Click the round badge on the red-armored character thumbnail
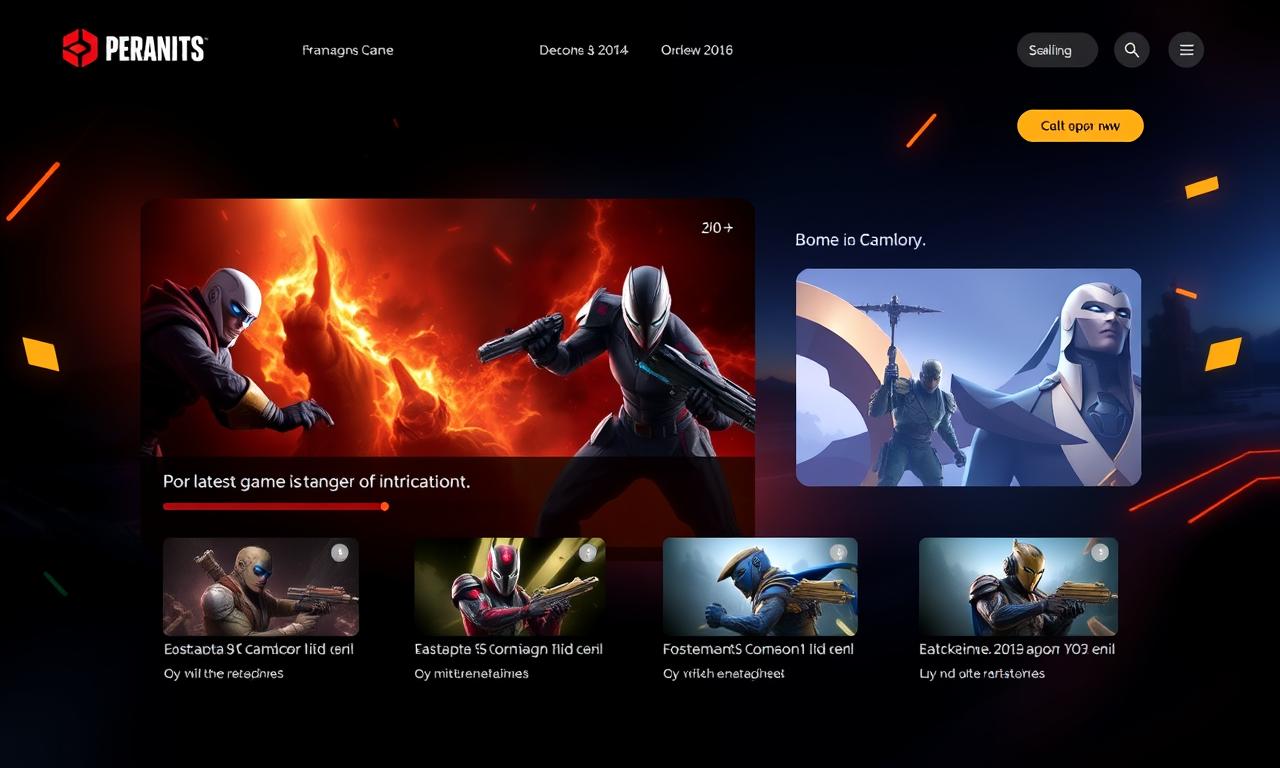 [x=587, y=552]
